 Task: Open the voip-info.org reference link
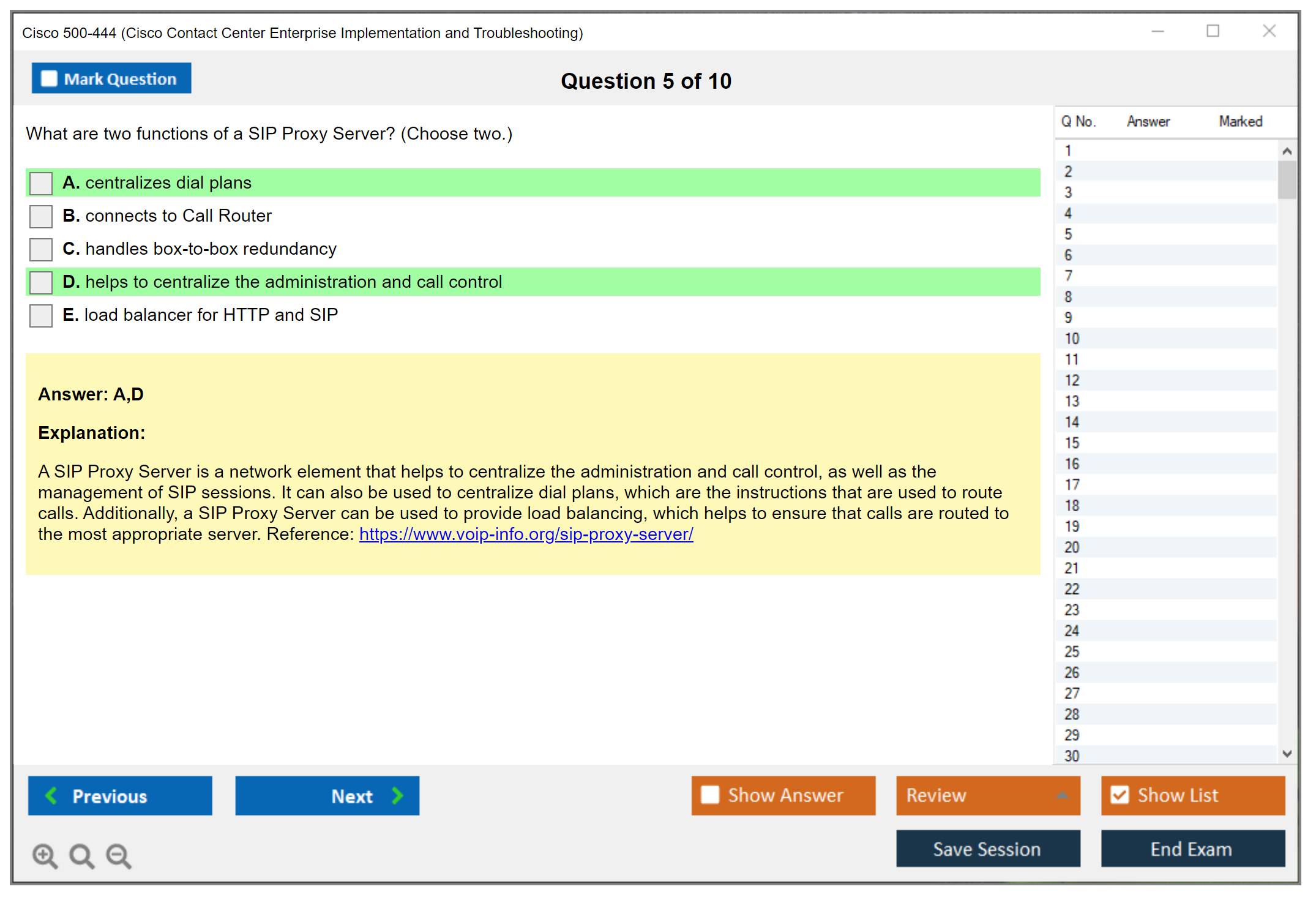pyautogui.click(x=526, y=534)
